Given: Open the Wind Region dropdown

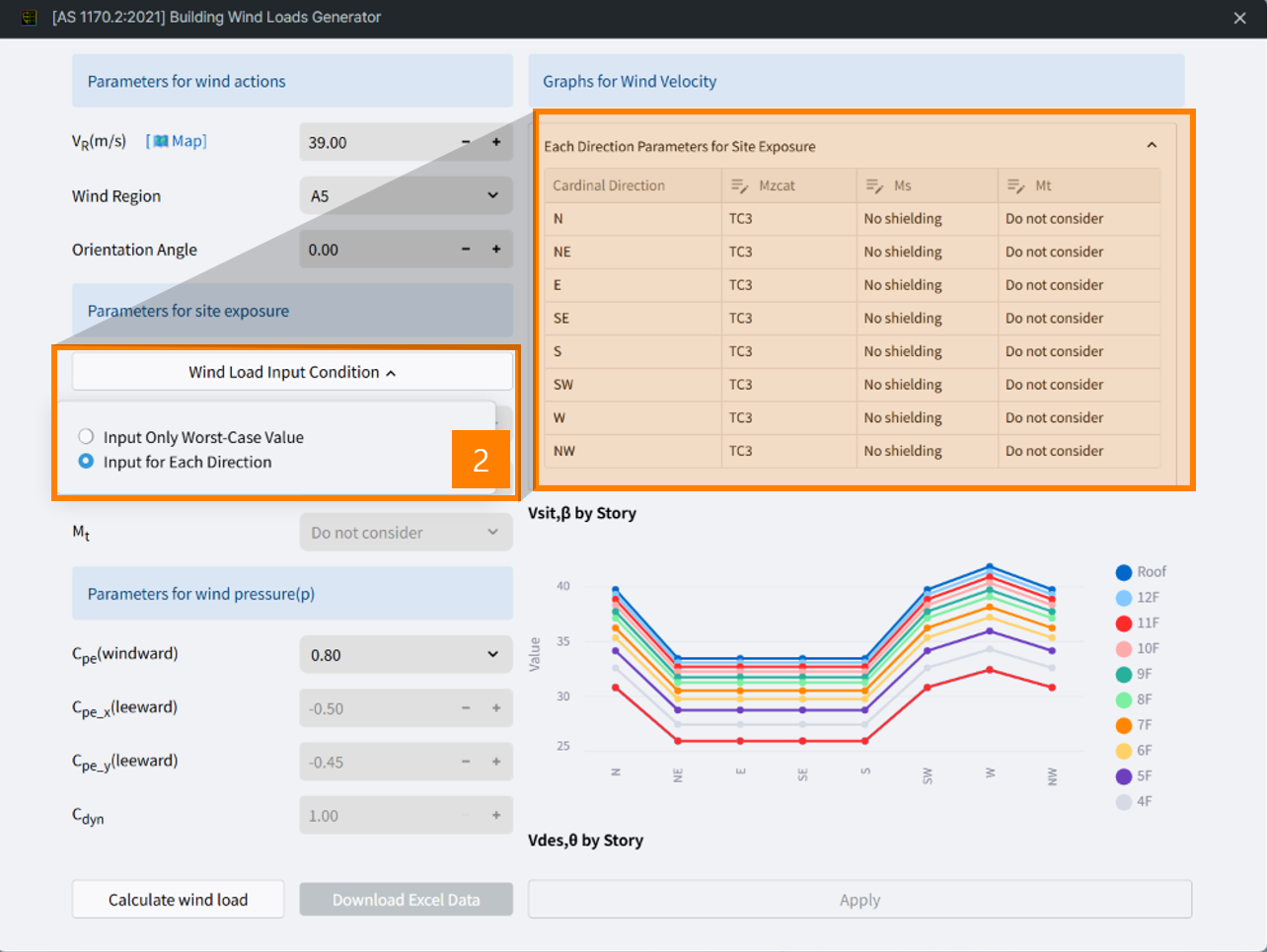Looking at the screenshot, I should 406,194.
